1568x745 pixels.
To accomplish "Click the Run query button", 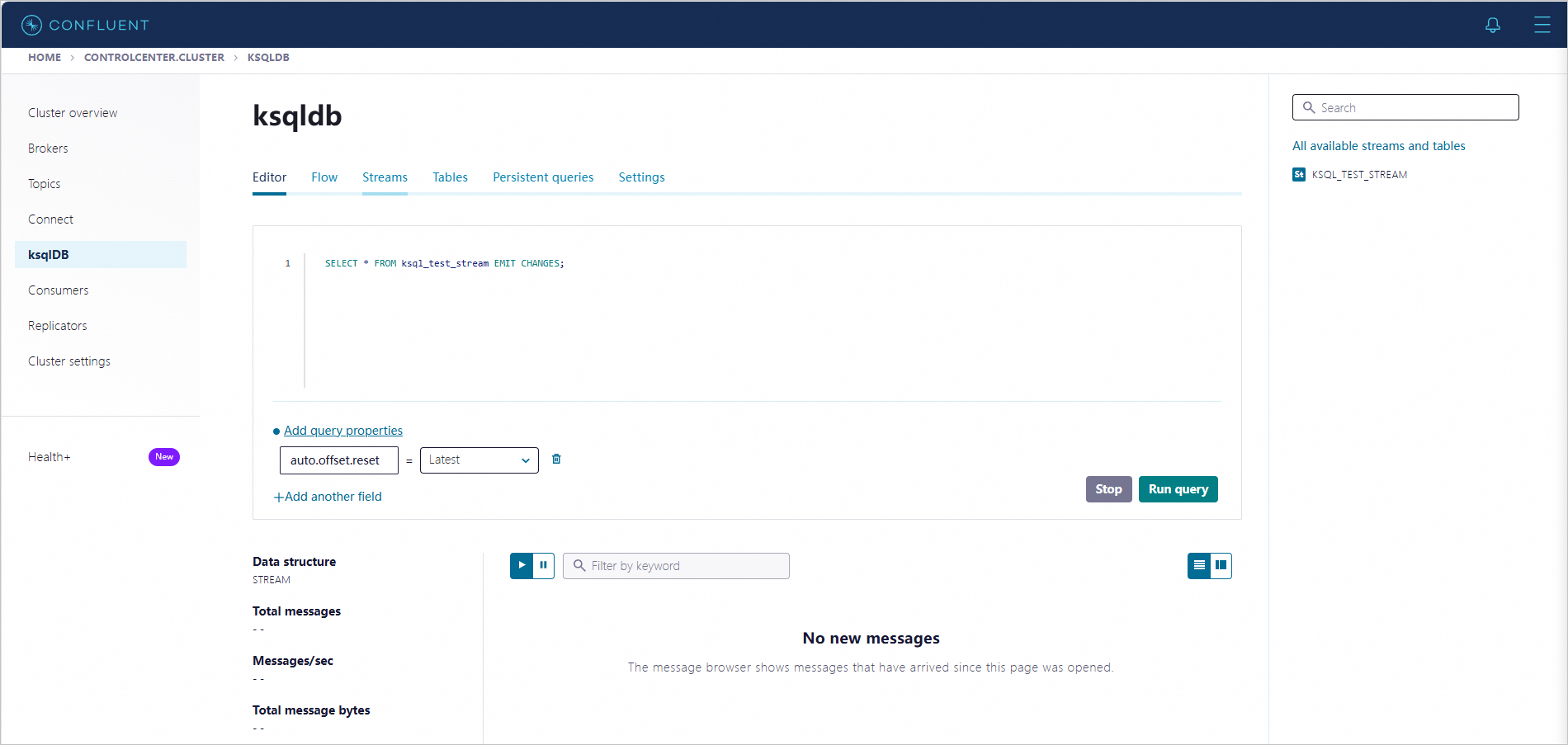I will 1178,489.
